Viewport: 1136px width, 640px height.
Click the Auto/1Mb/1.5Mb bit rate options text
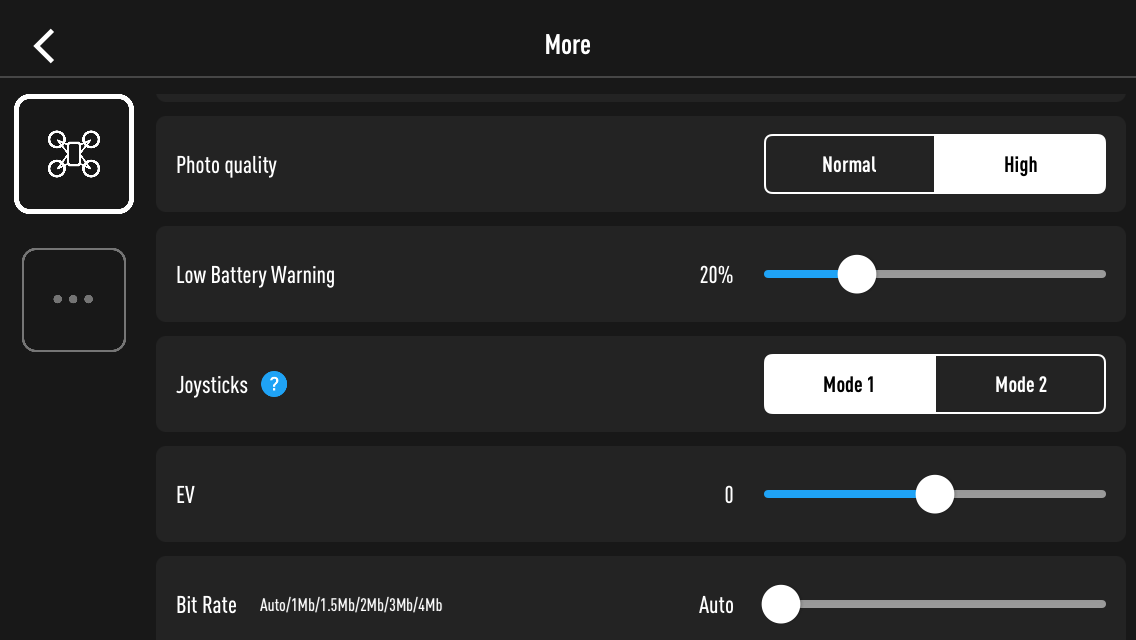(x=351, y=605)
